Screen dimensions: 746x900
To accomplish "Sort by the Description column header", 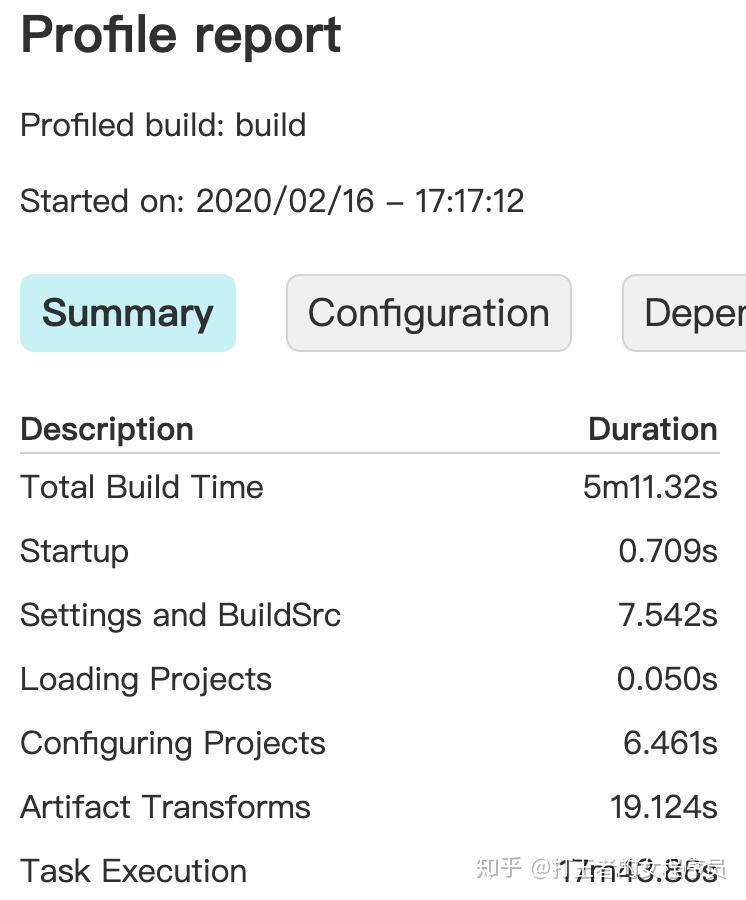I will tap(107, 429).
